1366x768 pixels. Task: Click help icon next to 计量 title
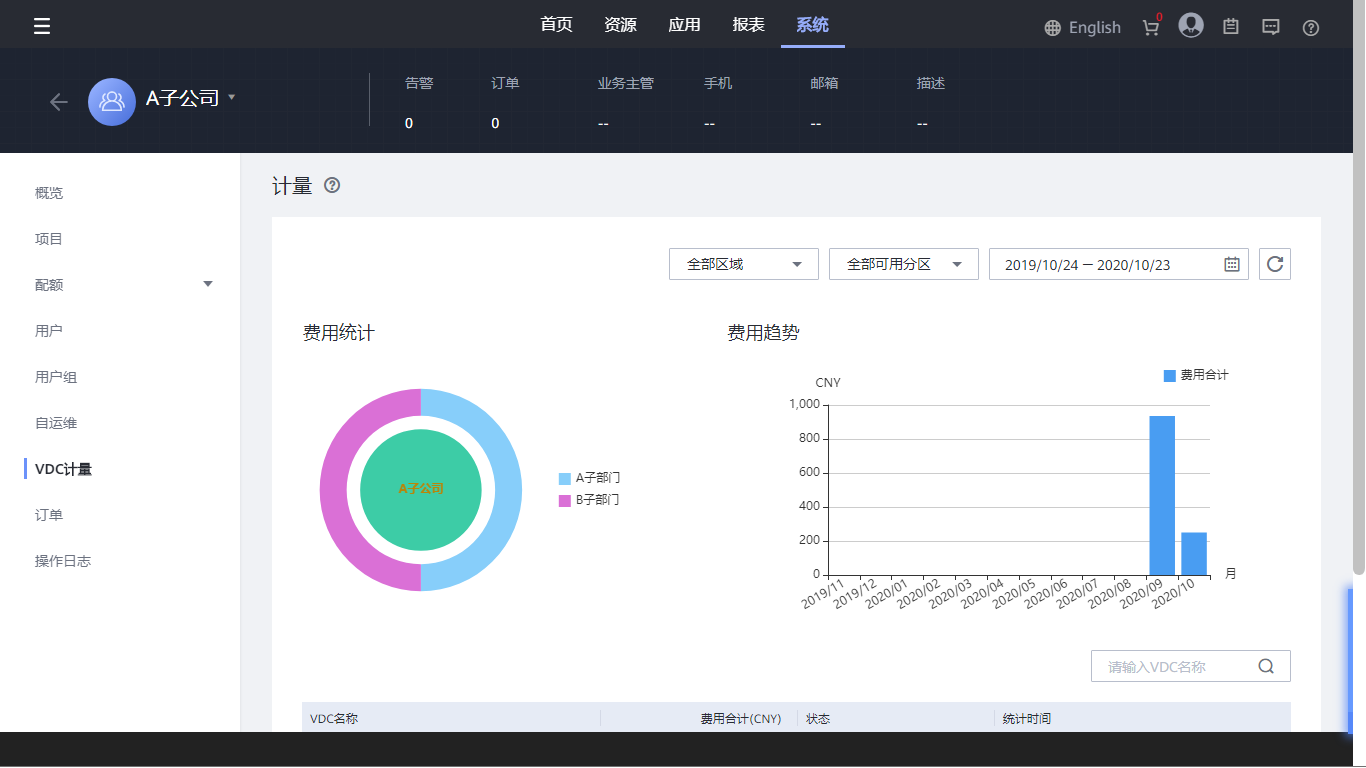click(x=332, y=185)
